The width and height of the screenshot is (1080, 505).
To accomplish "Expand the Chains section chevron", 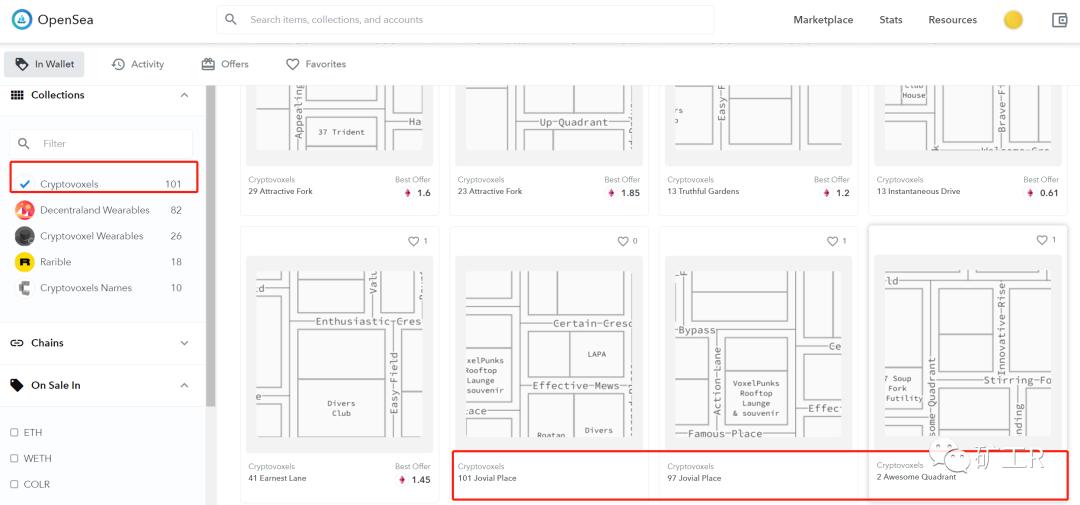I will pyautogui.click(x=184, y=343).
